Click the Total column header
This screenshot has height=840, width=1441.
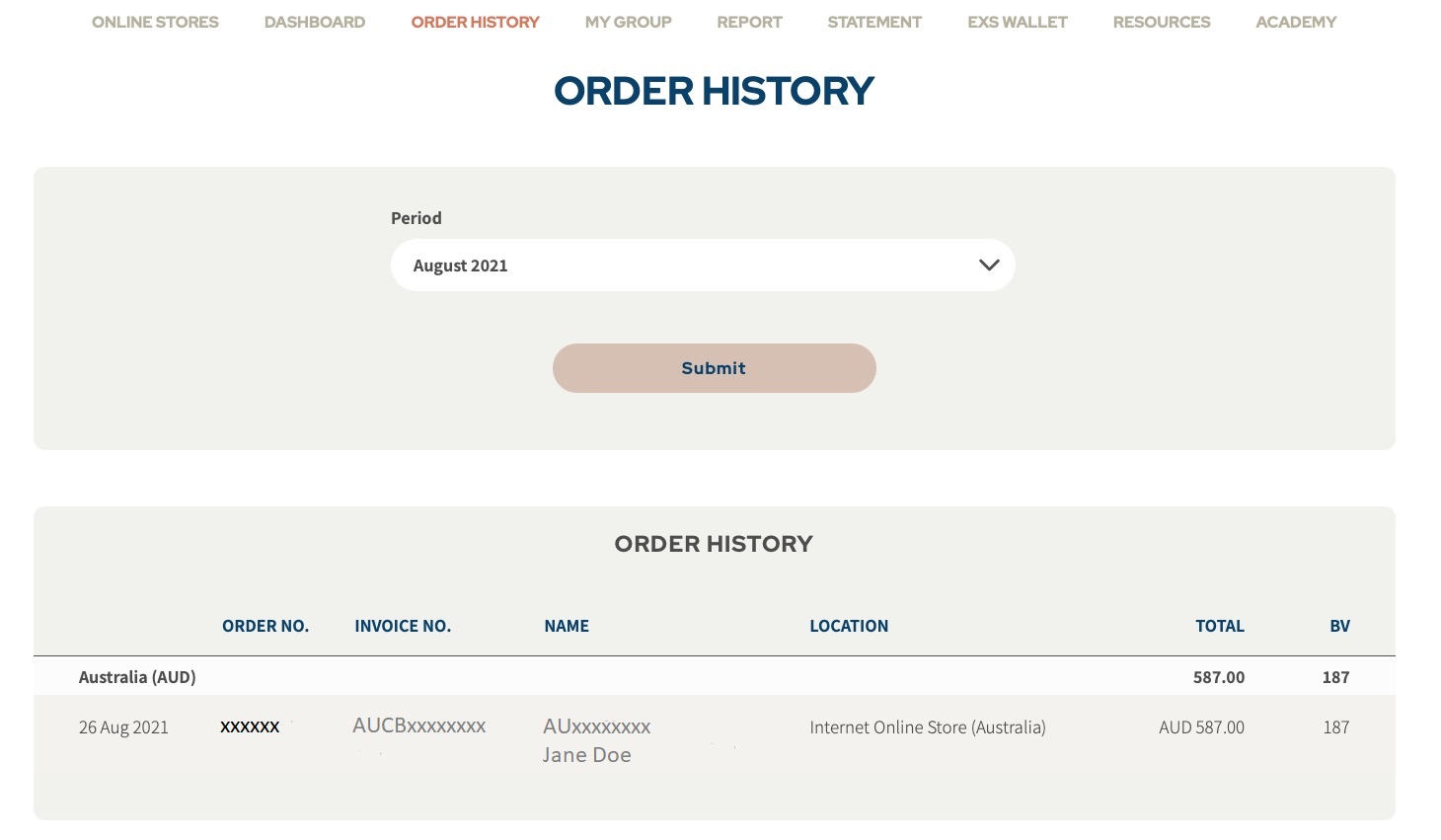coord(1220,626)
